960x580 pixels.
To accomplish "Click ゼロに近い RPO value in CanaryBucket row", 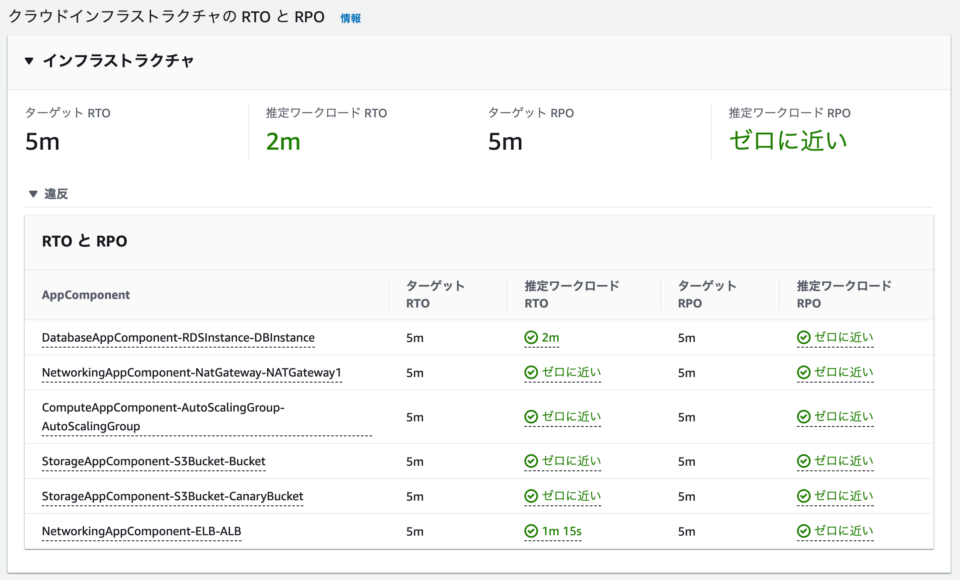I will click(844, 496).
